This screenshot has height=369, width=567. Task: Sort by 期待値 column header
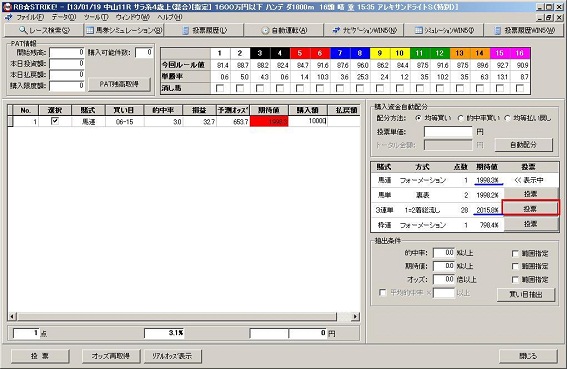click(x=269, y=110)
